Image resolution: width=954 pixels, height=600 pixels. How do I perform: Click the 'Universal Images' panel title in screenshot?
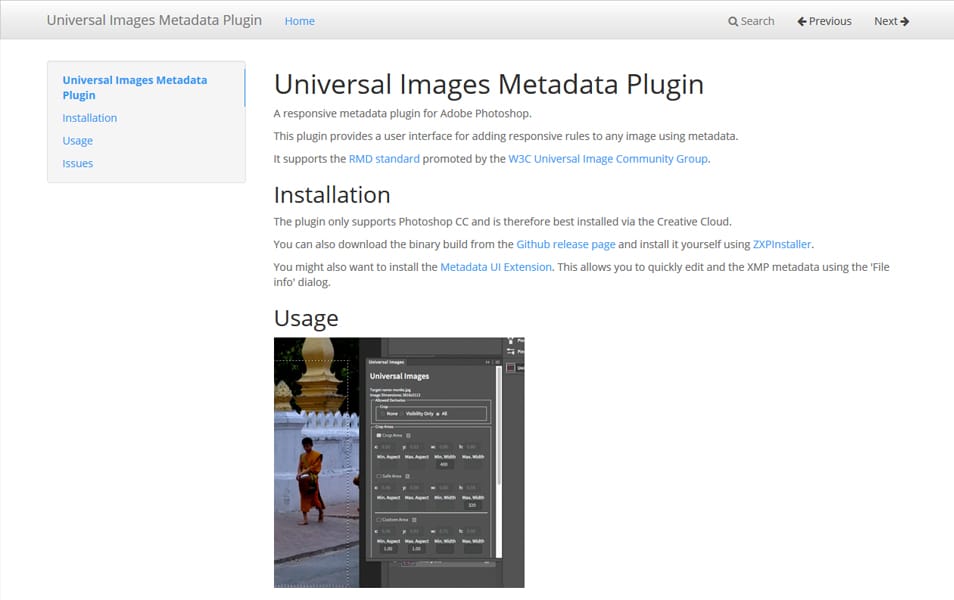(x=399, y=376)
